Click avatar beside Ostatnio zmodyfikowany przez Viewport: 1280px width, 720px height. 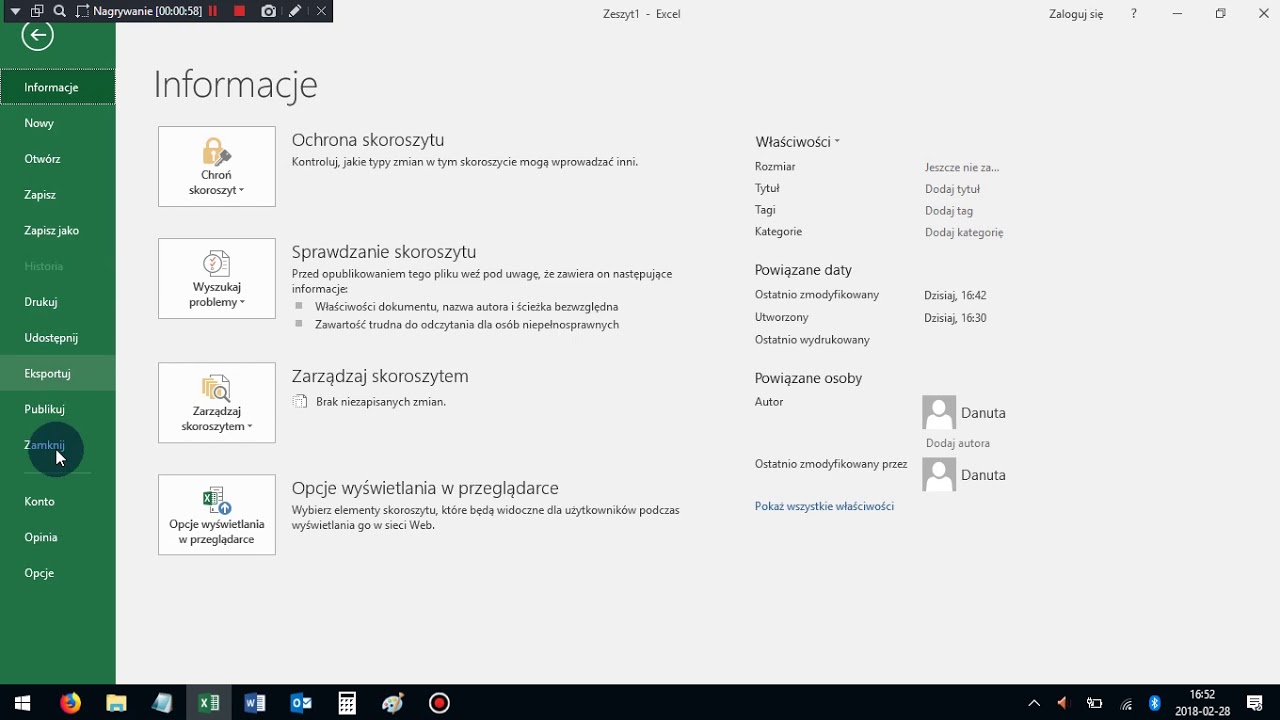click(939, 474)
